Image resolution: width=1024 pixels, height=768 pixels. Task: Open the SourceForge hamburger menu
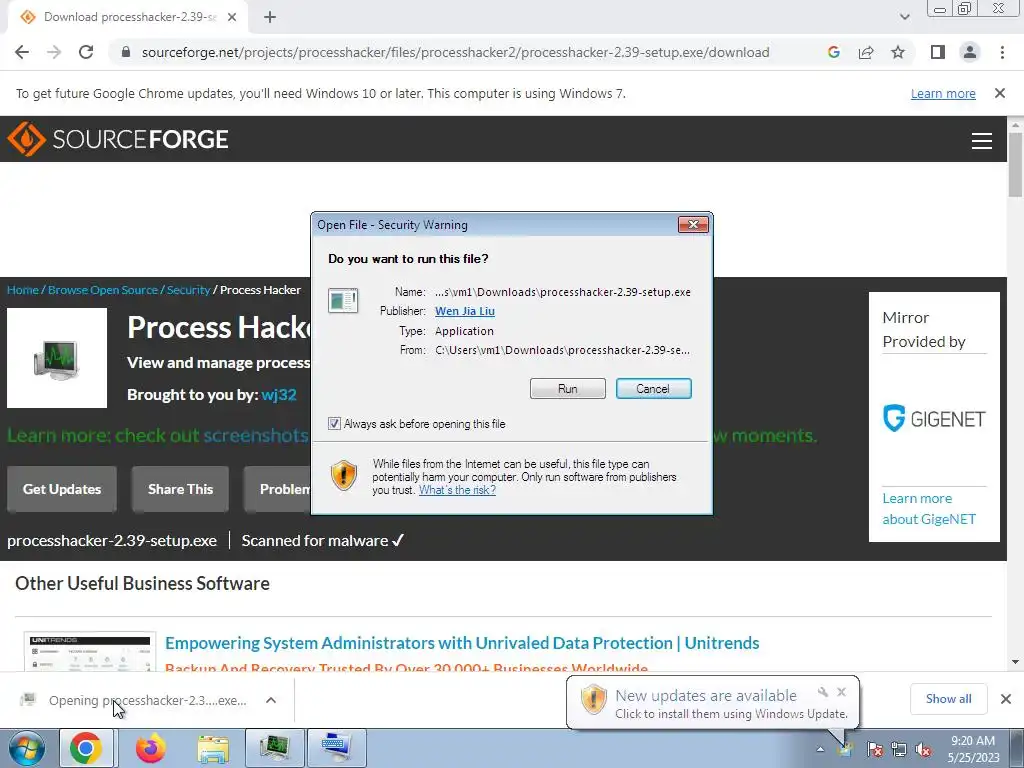click(982, 140)
